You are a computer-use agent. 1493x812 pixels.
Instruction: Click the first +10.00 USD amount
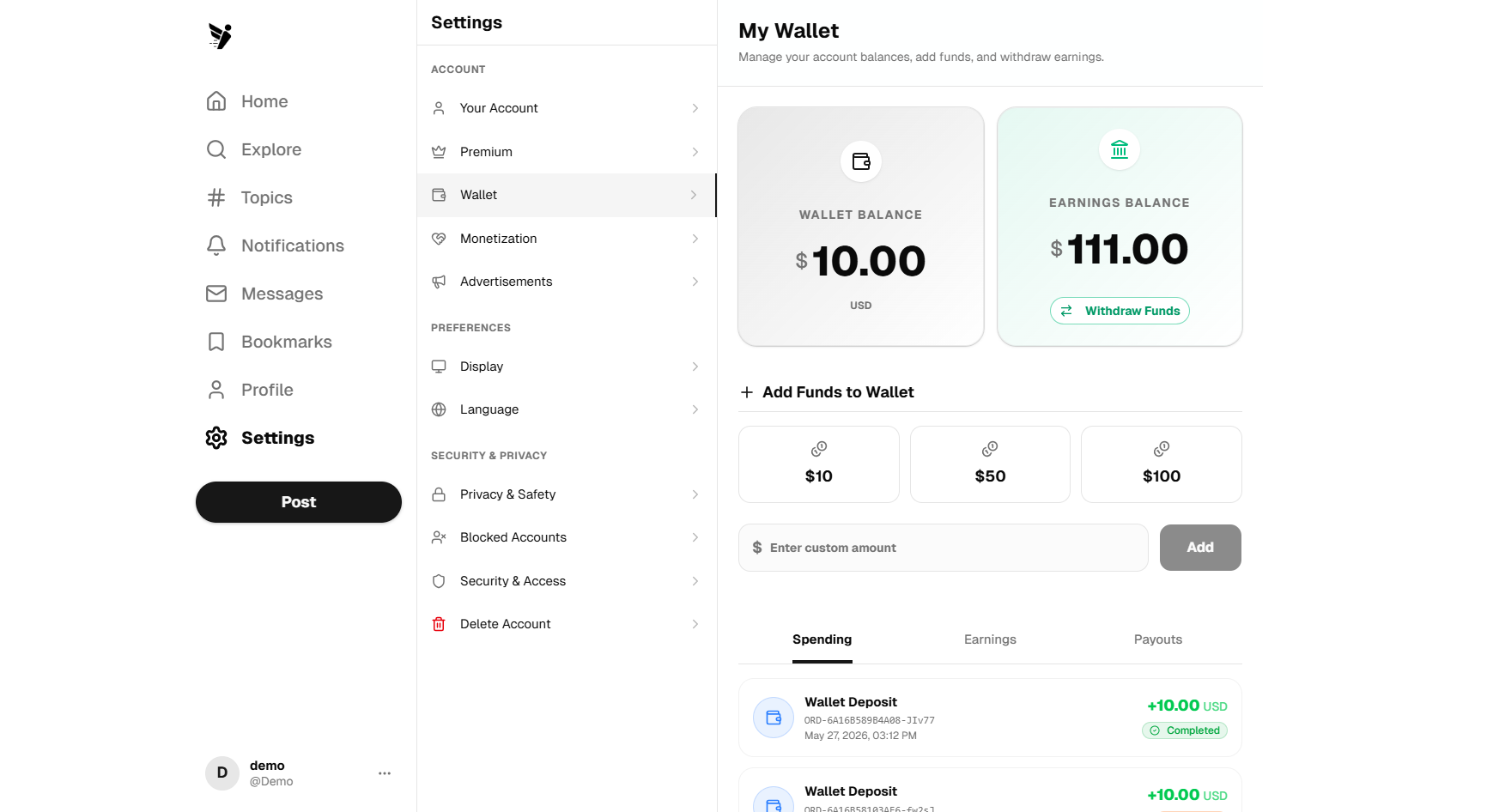(1187, 706)
